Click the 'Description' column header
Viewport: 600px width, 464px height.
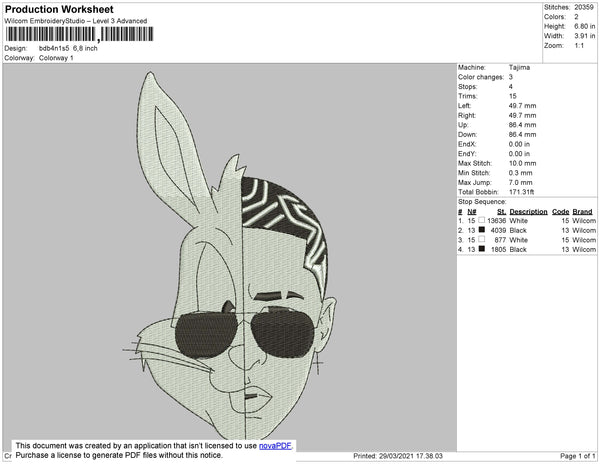point(528,212)
